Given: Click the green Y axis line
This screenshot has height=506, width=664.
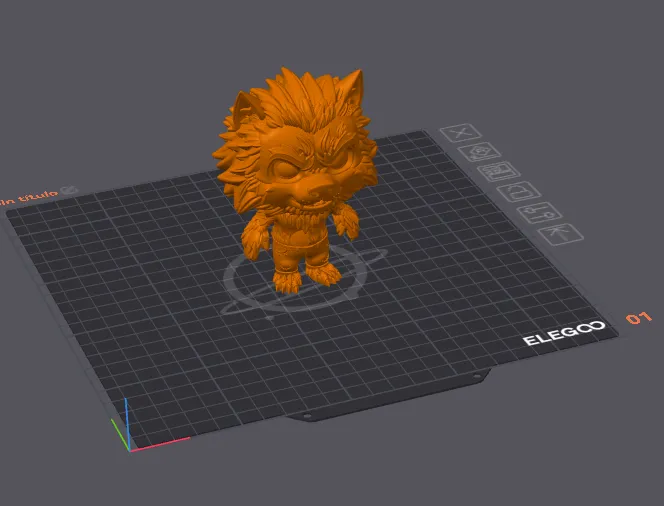Looking at the screenshot, I should pyautogui.click(x=120, y=434).
